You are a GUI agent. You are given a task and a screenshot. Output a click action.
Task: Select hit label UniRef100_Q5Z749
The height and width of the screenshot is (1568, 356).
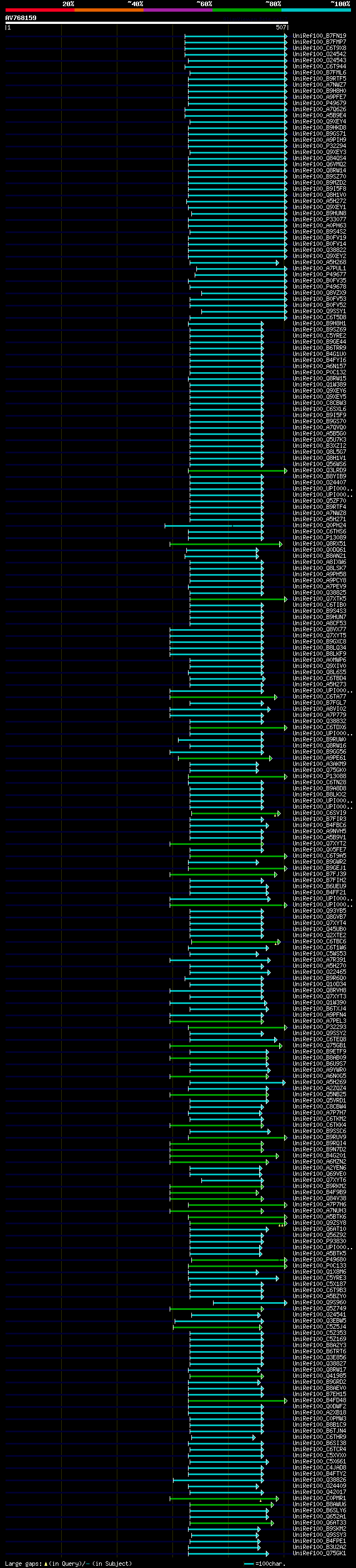[319, 1310]
